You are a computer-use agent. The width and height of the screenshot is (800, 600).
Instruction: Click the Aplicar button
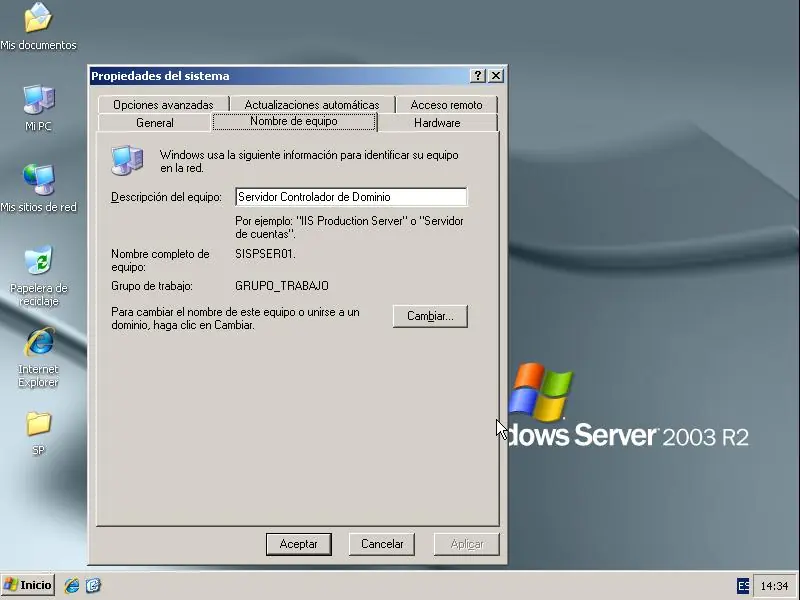(x=466, y=544)
